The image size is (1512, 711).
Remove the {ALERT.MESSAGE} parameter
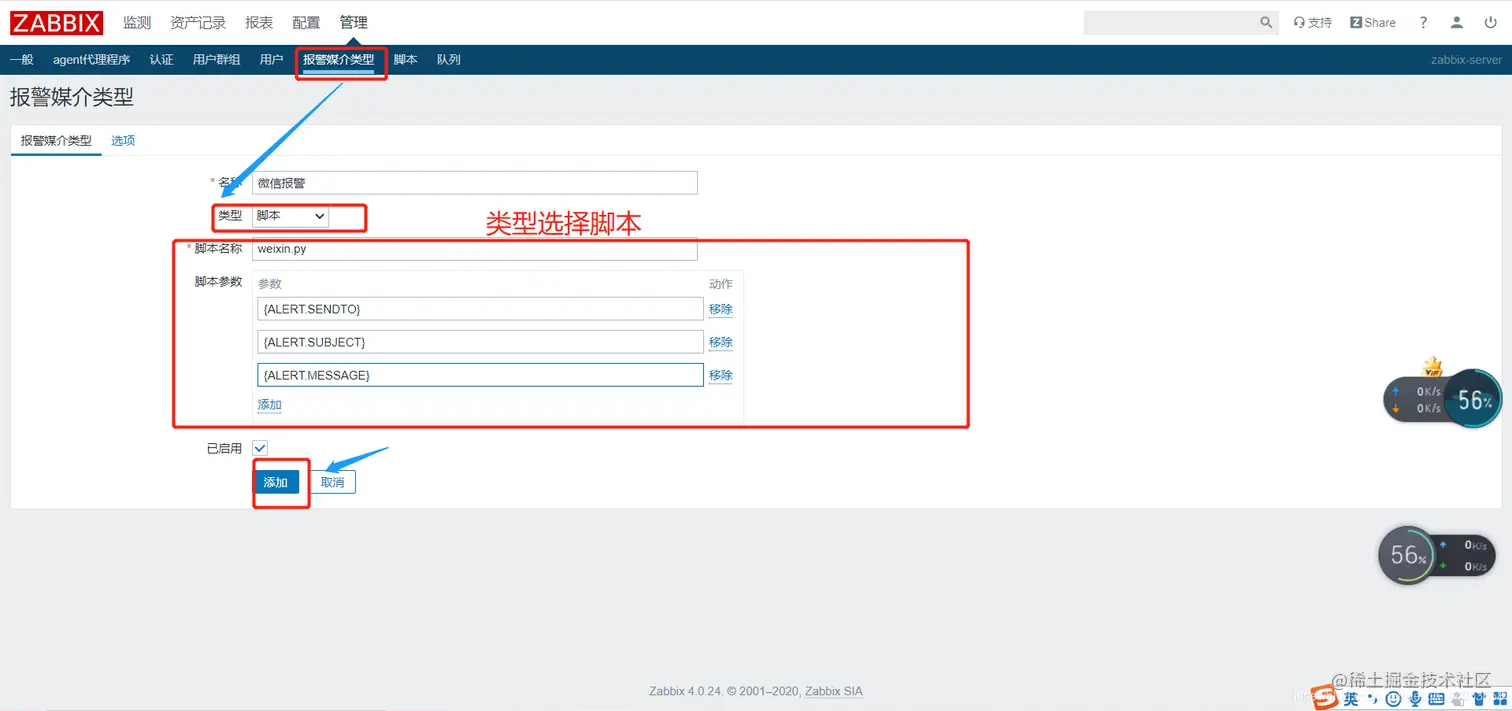coord(721,375)
